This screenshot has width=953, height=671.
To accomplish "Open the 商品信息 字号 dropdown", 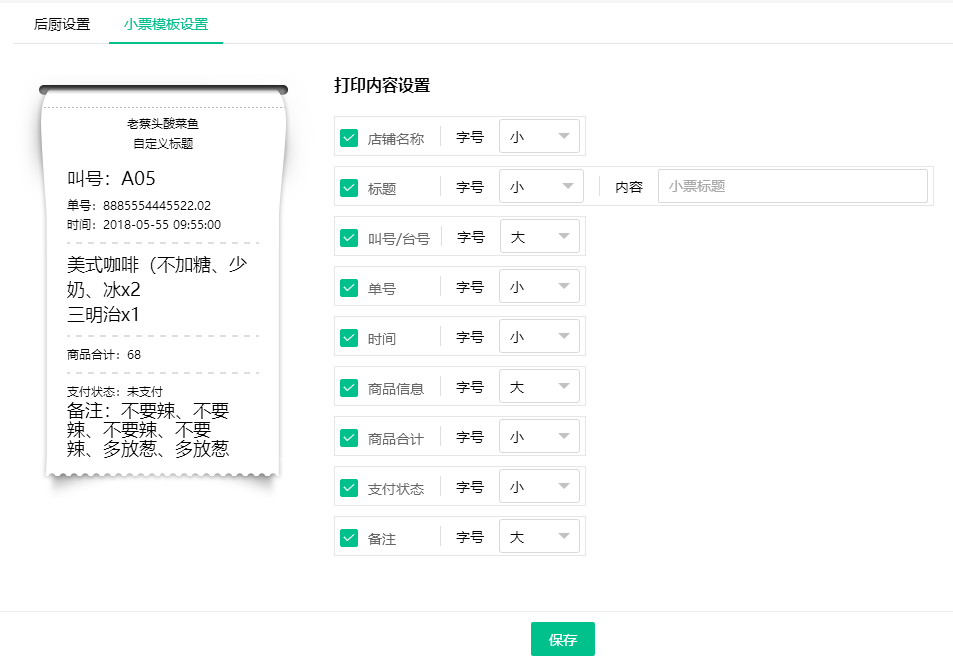I will click(539, 386).
